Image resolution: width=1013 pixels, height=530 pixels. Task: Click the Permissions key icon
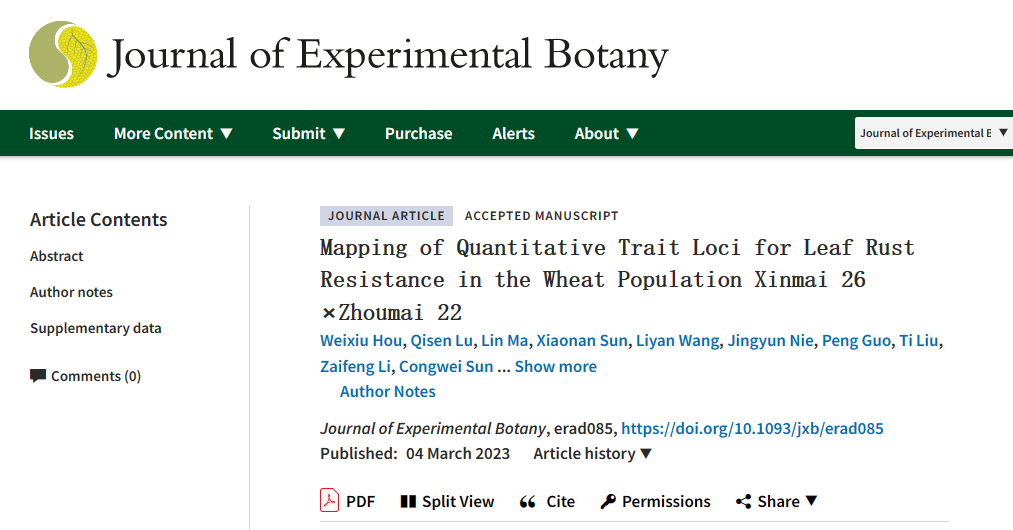[607, 501]
